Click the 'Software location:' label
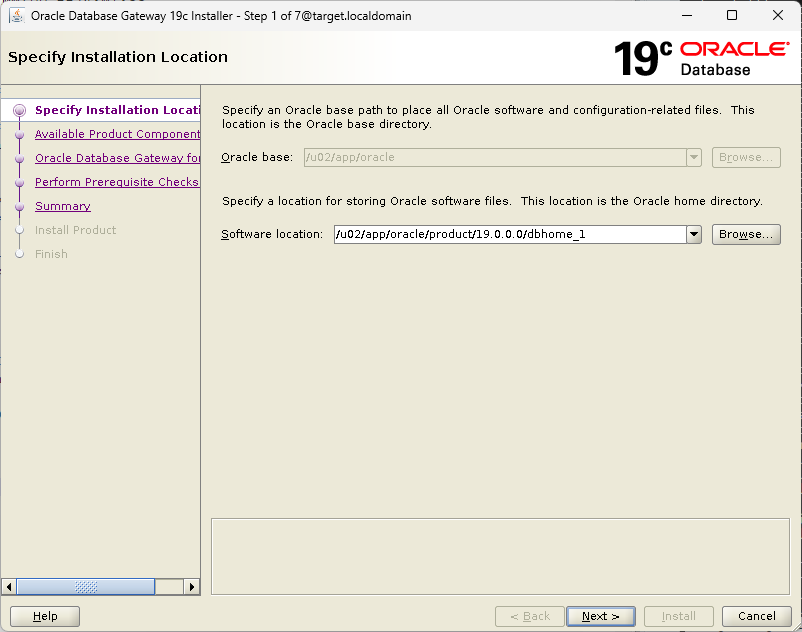Screen dimensions: 802x632 point(272,234)
